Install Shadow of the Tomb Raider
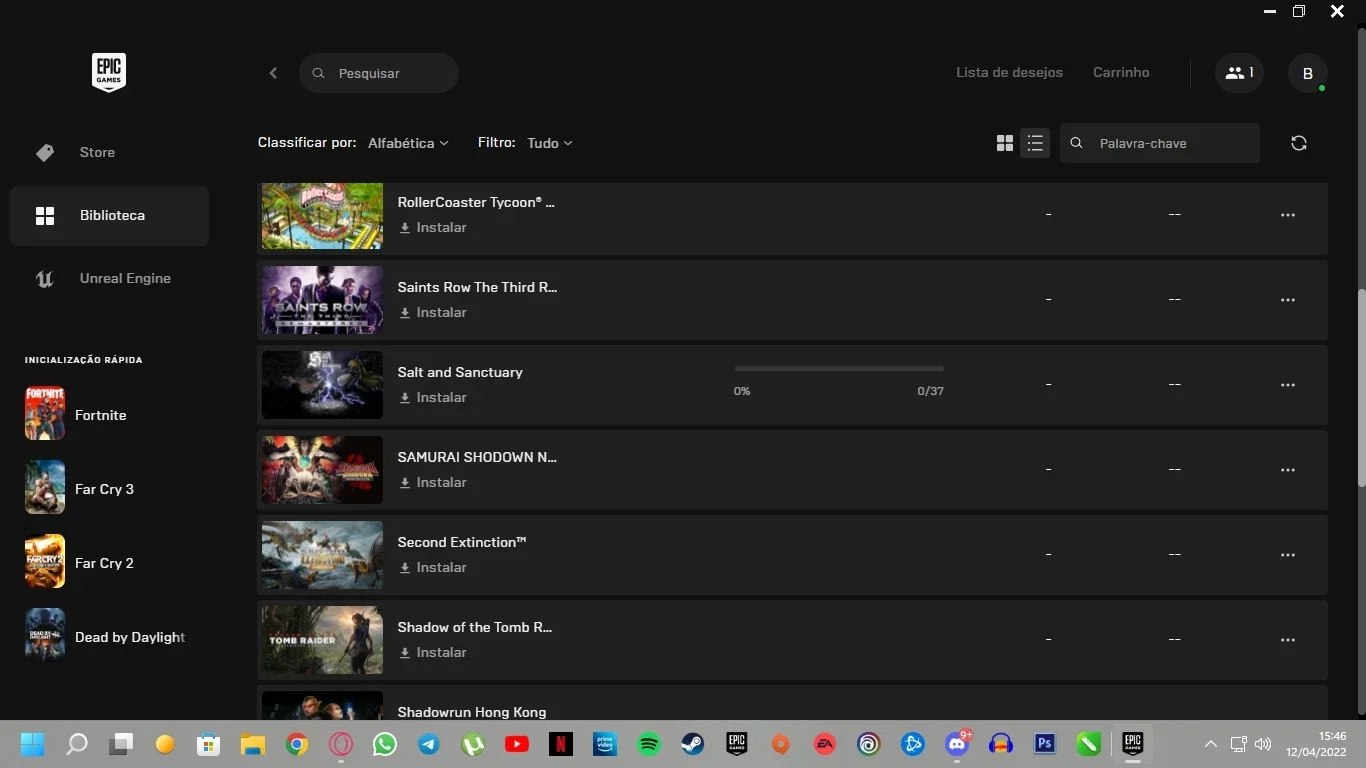The image size is (1366, 768). [433, 652]
